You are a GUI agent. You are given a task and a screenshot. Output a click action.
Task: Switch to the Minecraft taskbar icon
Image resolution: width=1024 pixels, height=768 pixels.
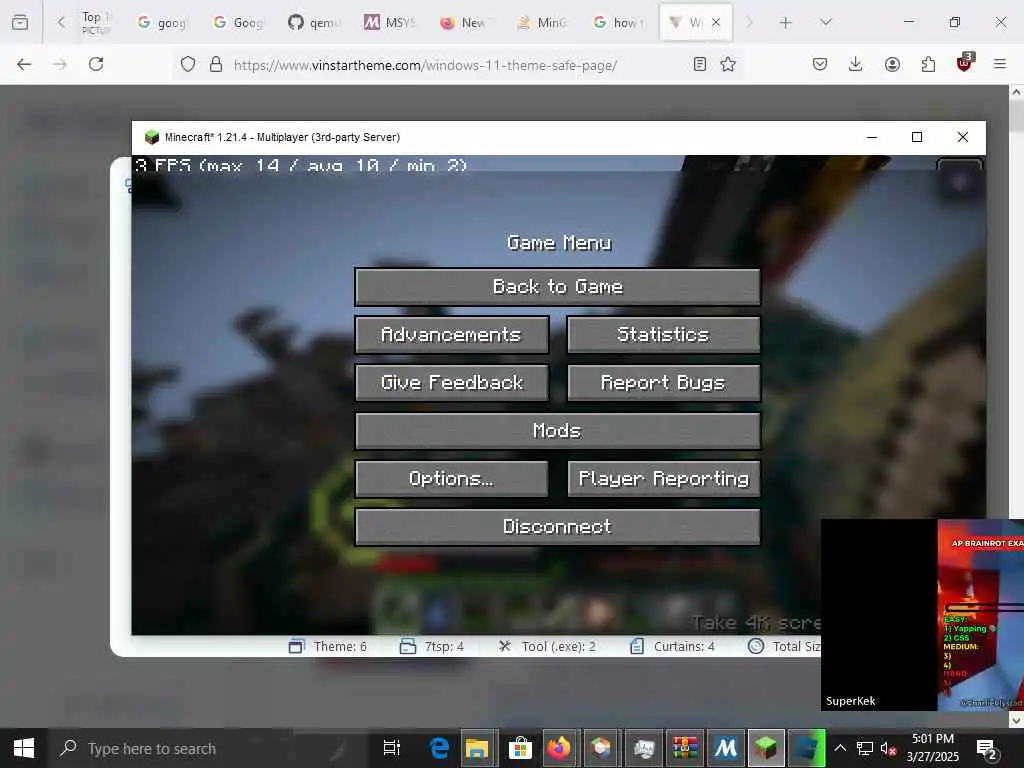765,748
